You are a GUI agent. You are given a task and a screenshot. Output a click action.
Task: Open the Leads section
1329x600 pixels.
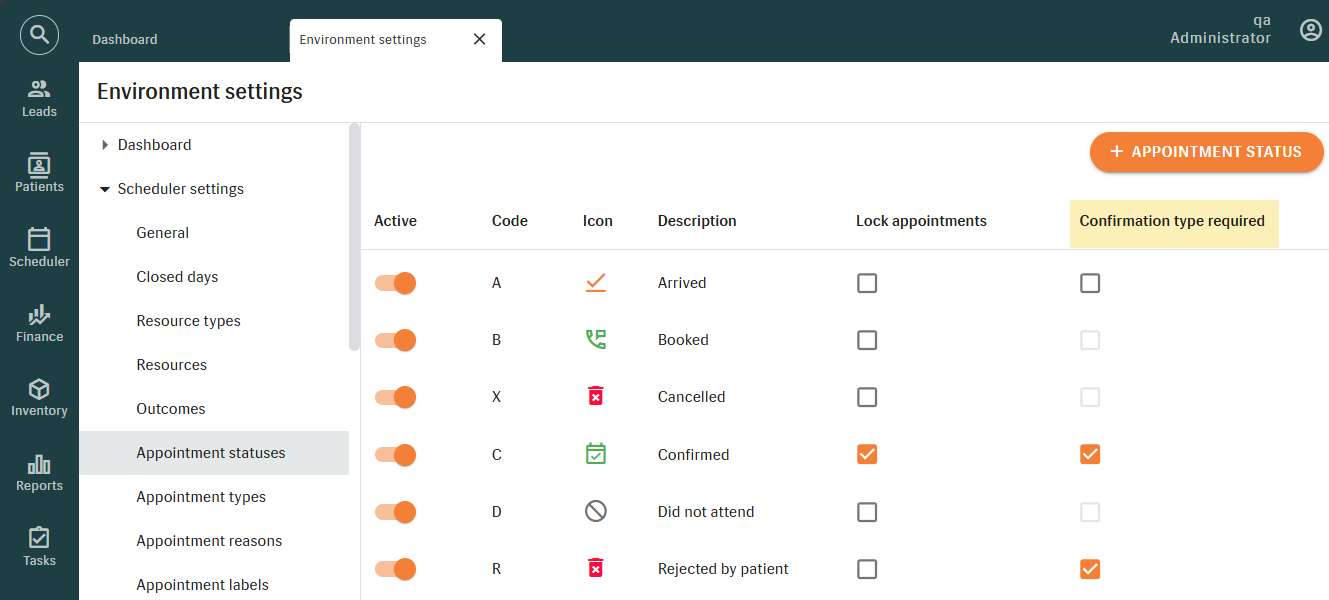click(39, 98)
